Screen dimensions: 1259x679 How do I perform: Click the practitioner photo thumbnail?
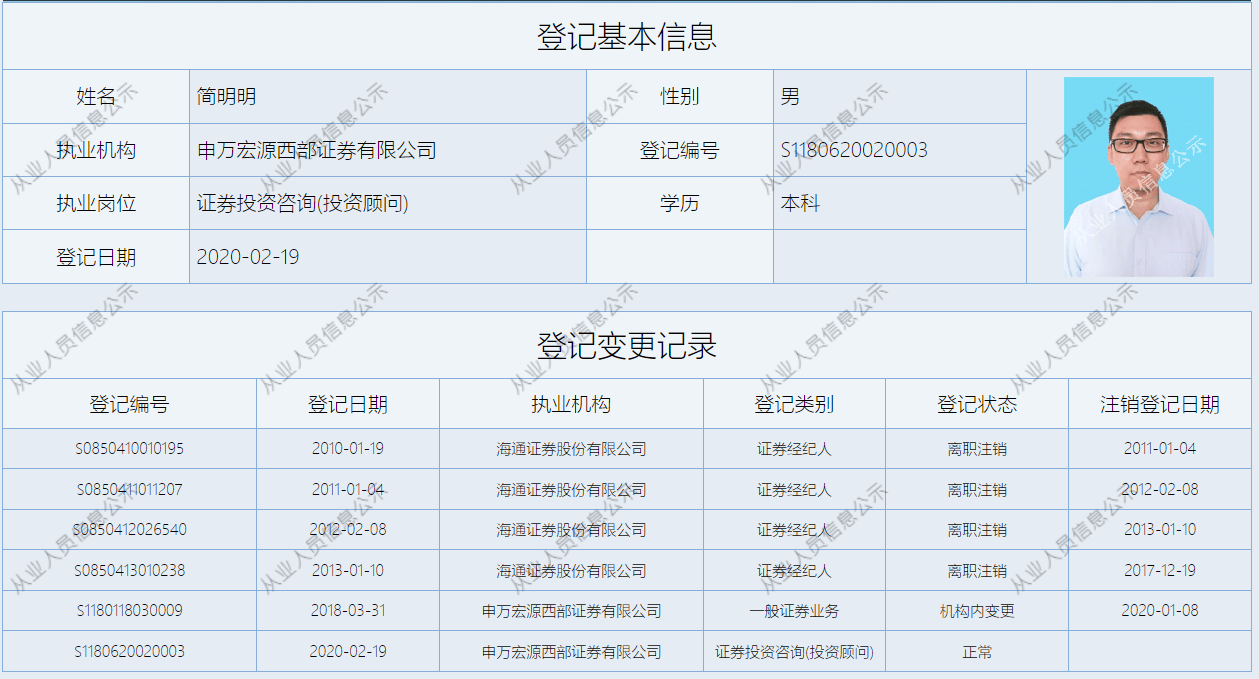tap(1138, 178)
